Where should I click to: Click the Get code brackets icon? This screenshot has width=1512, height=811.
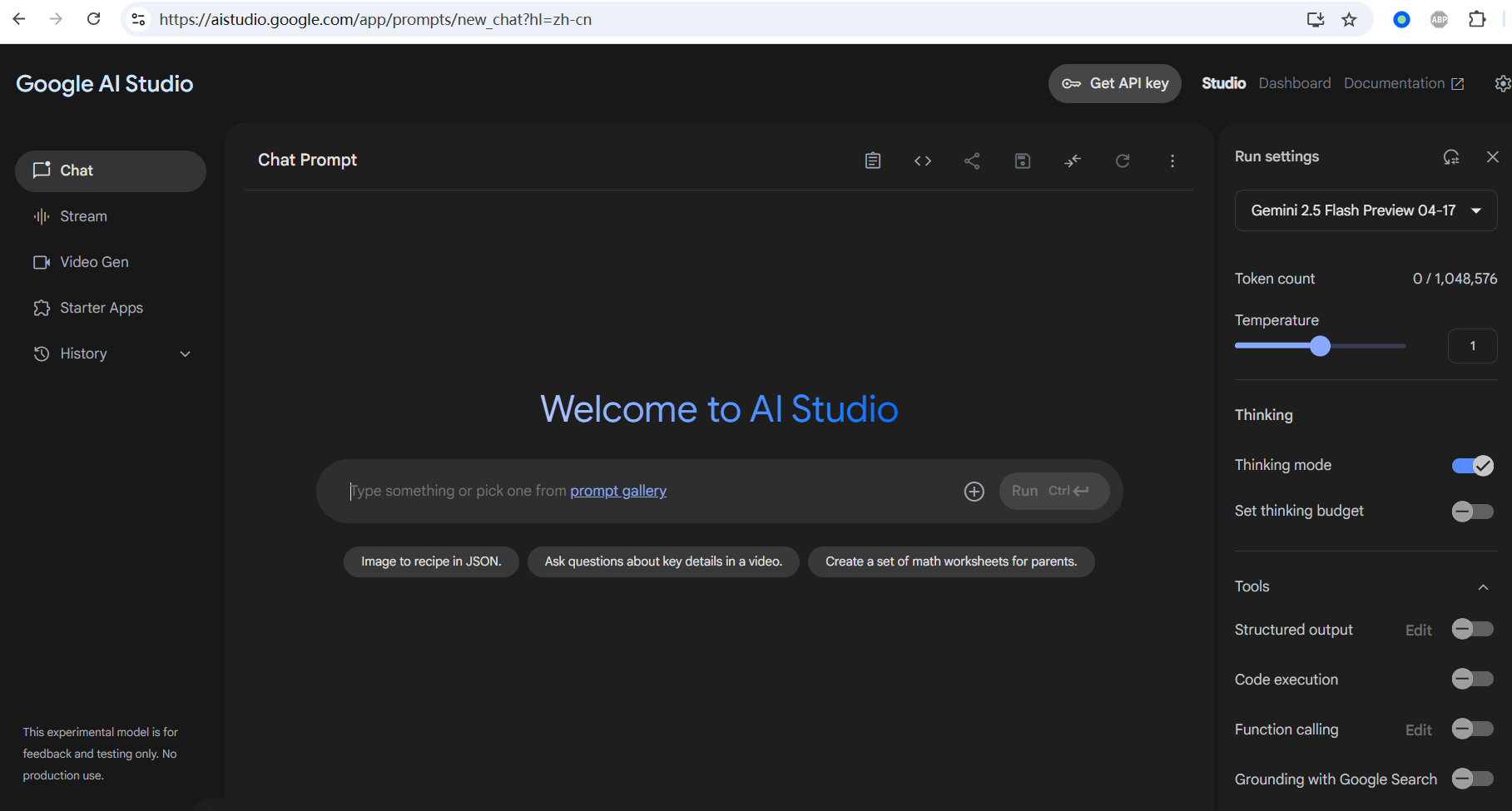[x=922, y=161]
